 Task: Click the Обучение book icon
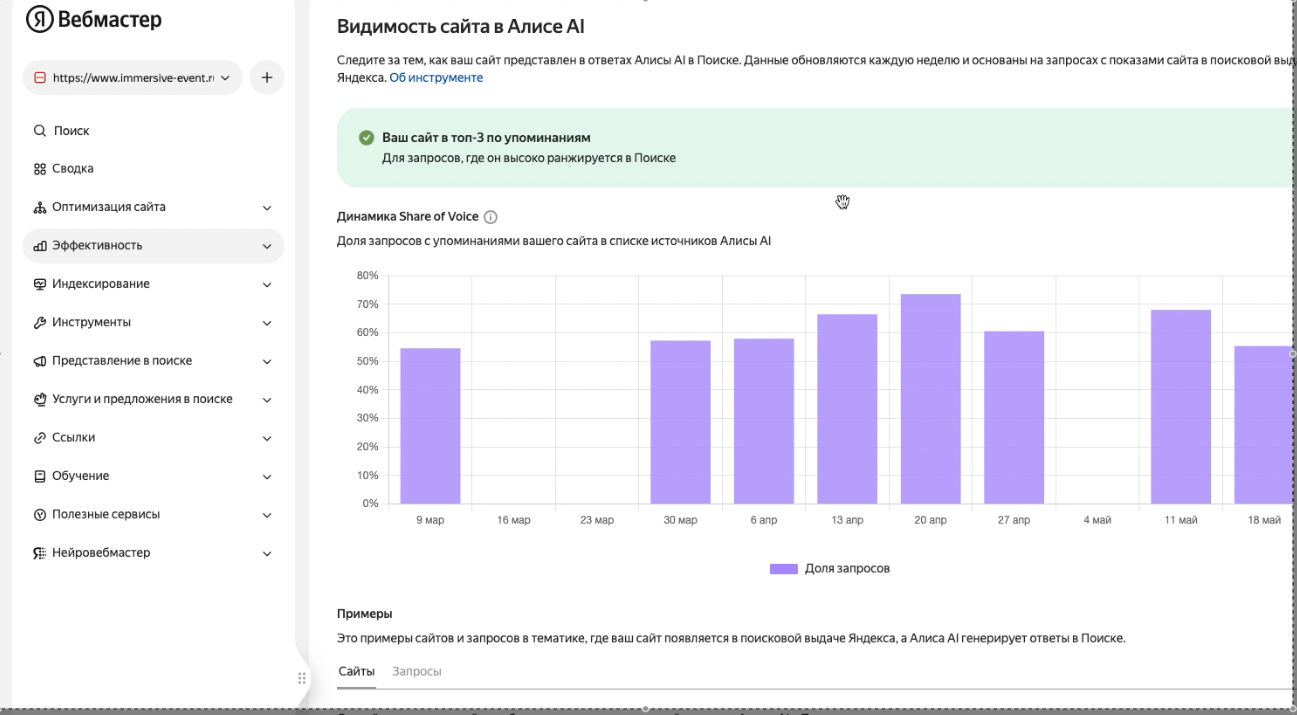click(x=40, y=476)
